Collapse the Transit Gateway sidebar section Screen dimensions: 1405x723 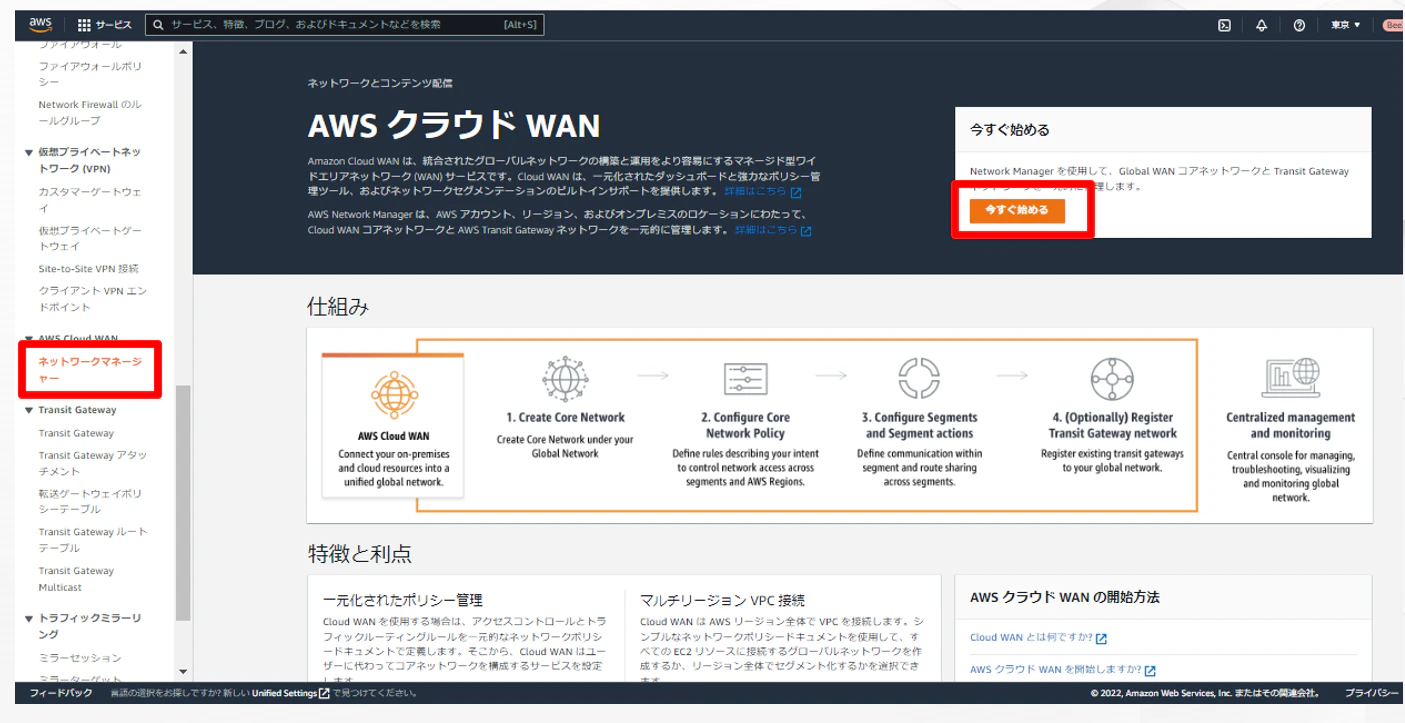pos(29,410)
